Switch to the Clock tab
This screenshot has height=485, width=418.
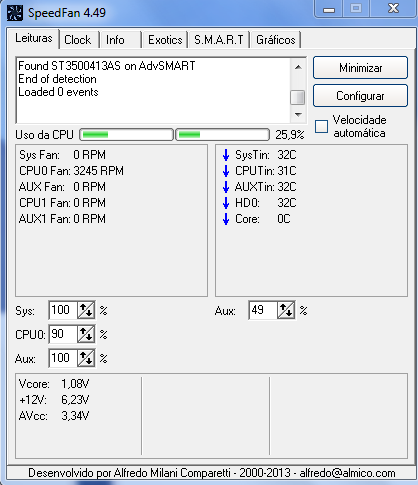click(79, 40)
